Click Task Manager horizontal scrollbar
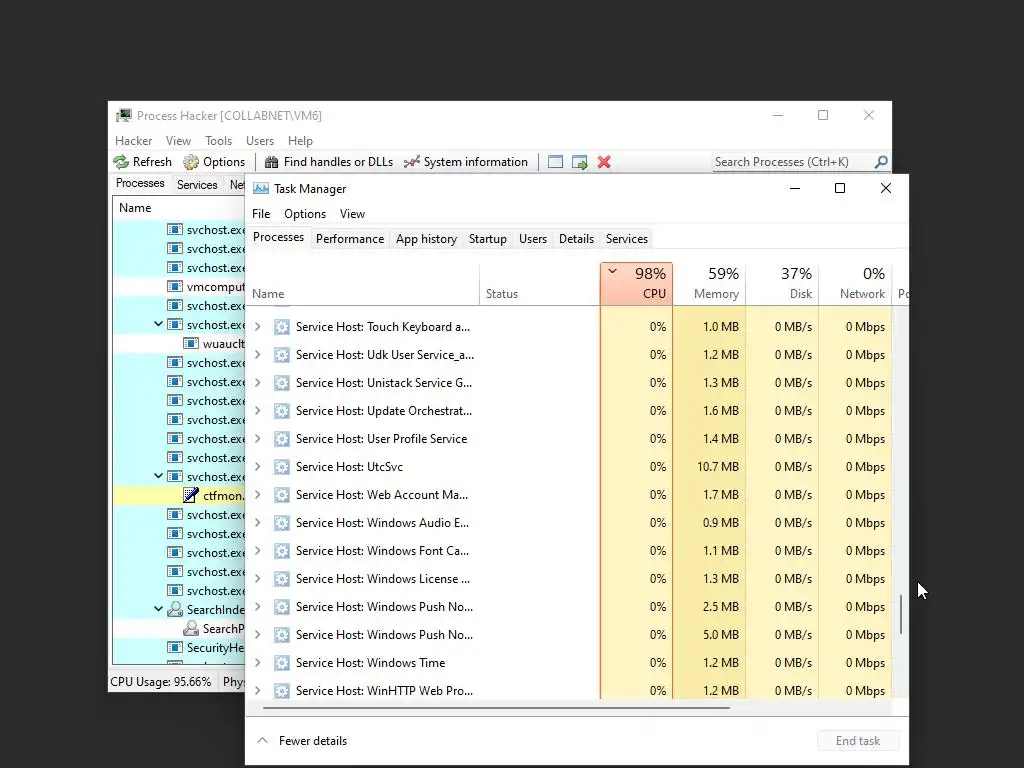Image resolution: width=1024 pixels, height=768 pixels. [496, 707]
